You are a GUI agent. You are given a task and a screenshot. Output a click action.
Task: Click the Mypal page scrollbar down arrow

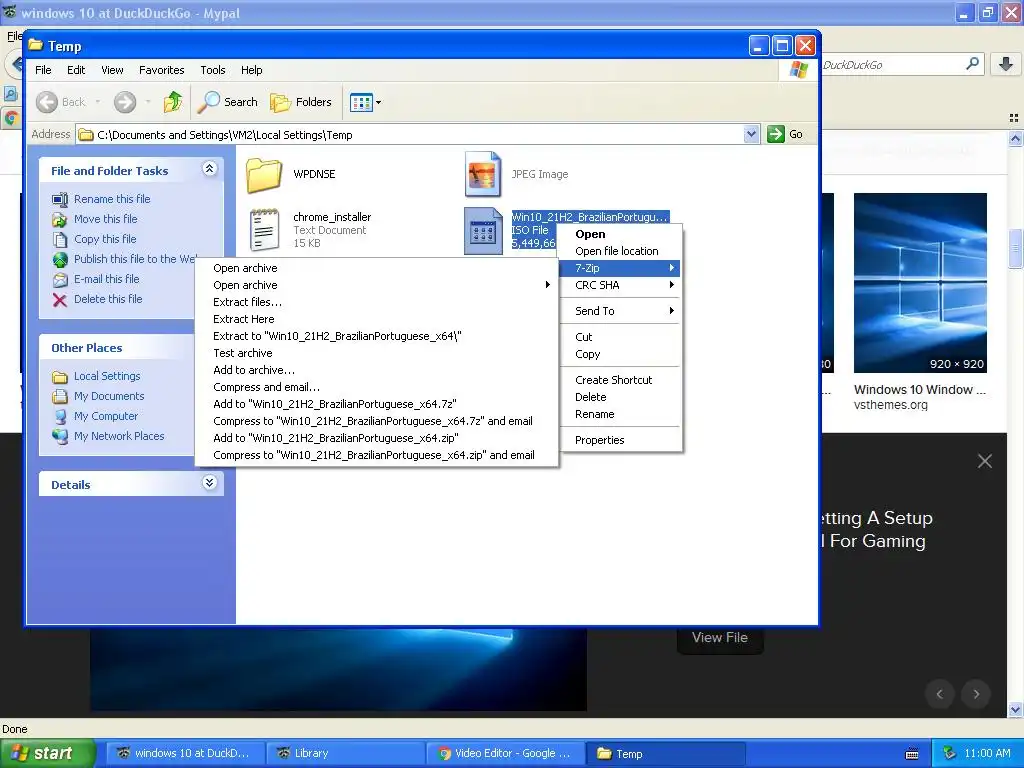coord(1015,710)
